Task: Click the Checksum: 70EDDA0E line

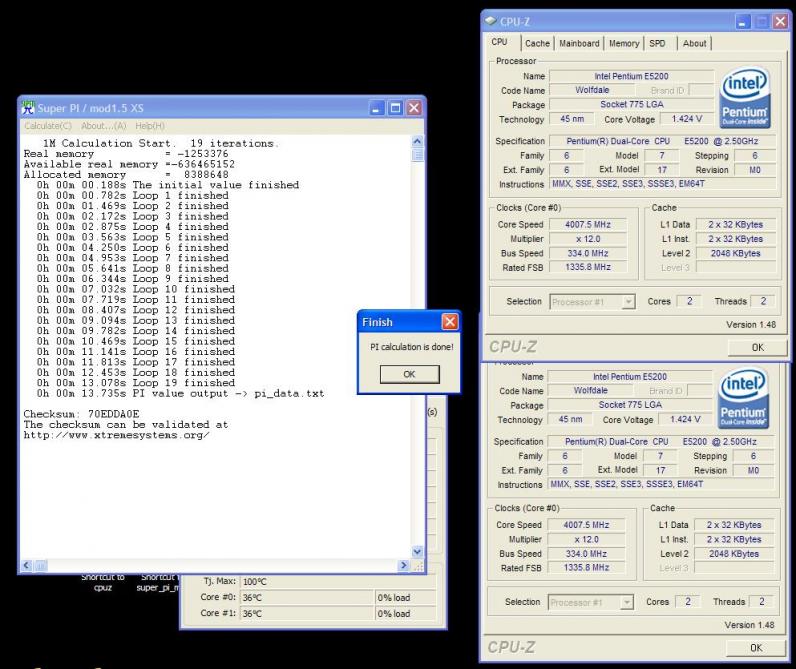Action: (81, 414)
